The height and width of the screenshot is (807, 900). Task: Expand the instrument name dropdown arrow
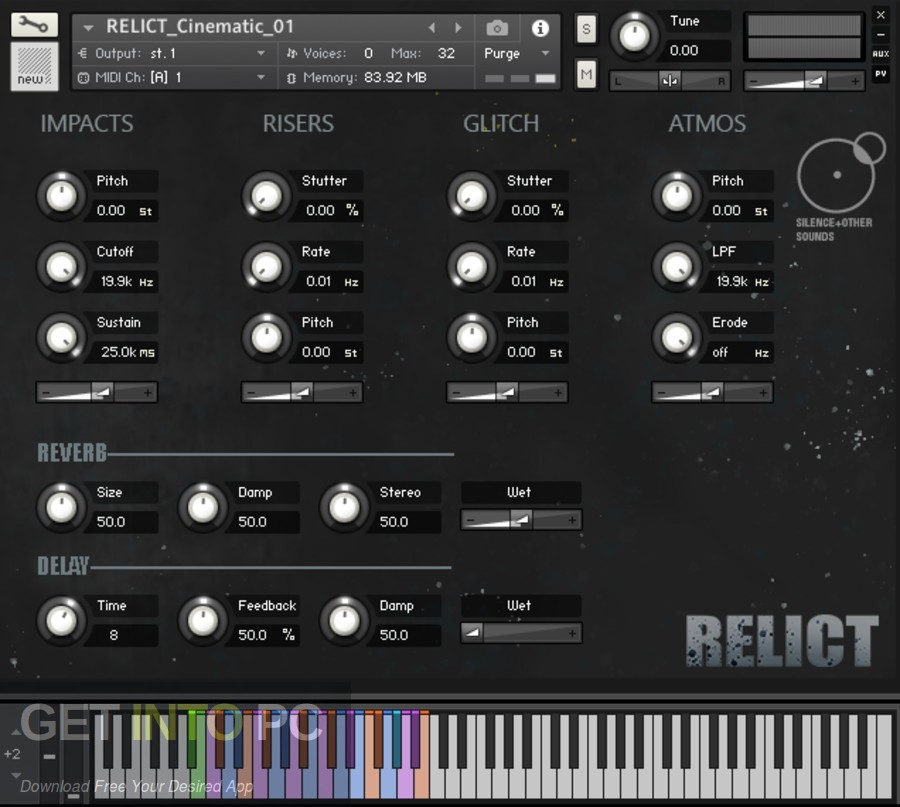tap(88, 28)
